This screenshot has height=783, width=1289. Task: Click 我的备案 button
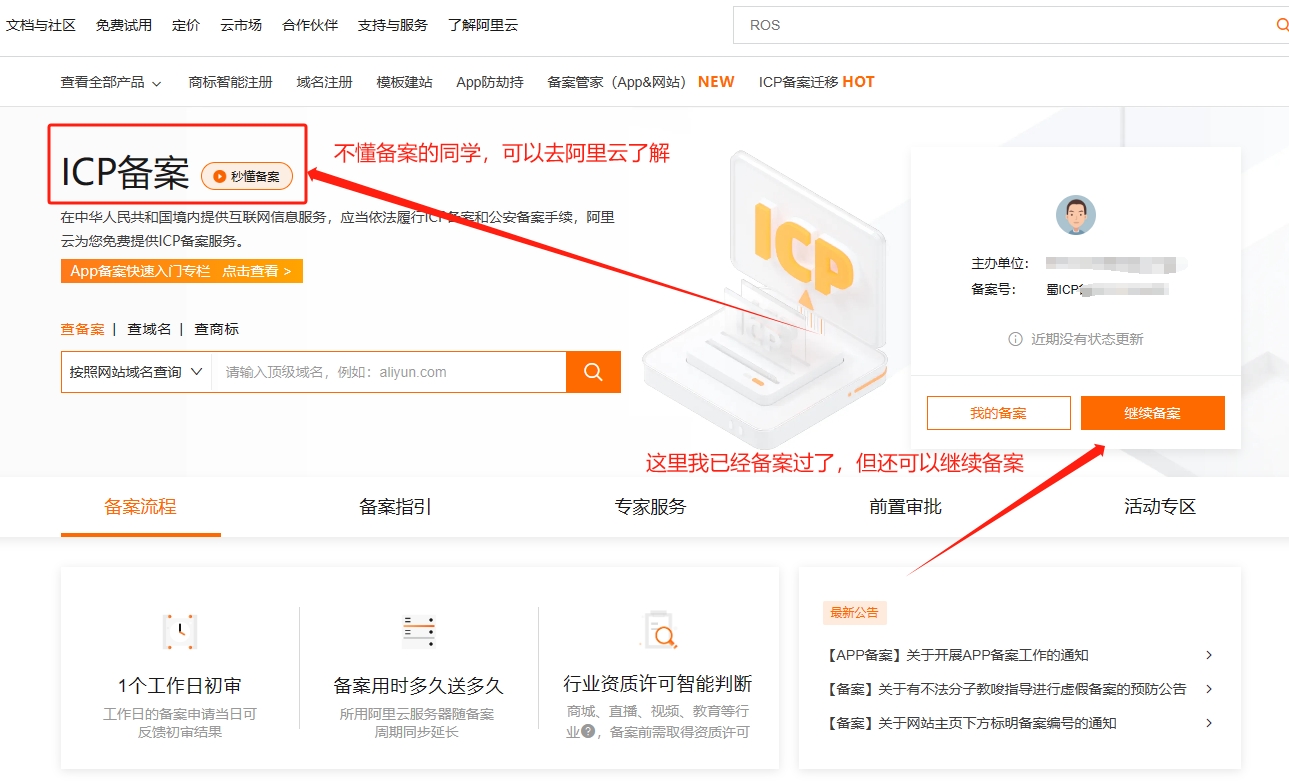tap(998, 413)
